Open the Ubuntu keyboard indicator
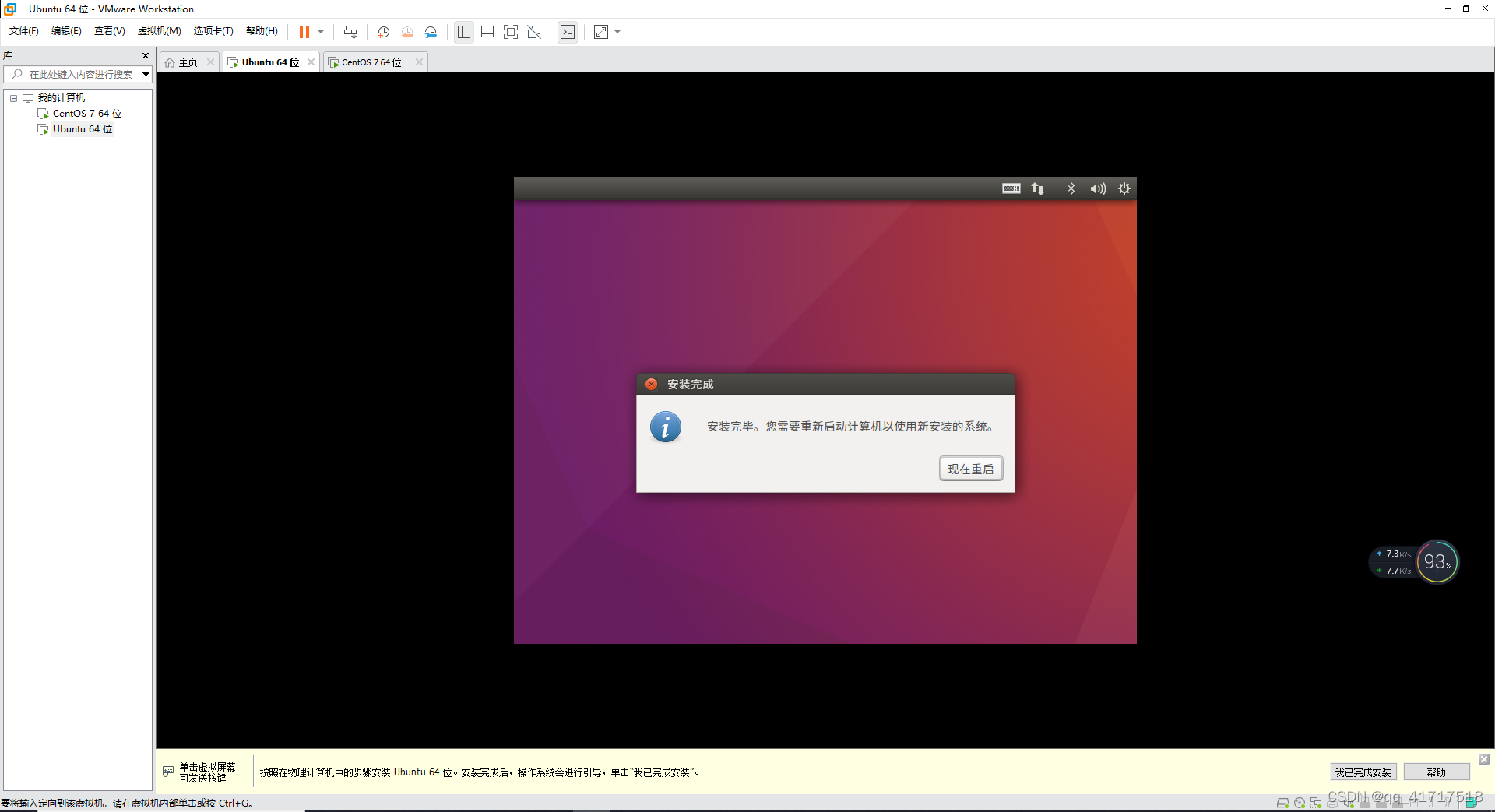The image size is (1495, 812). (1011, 188)
